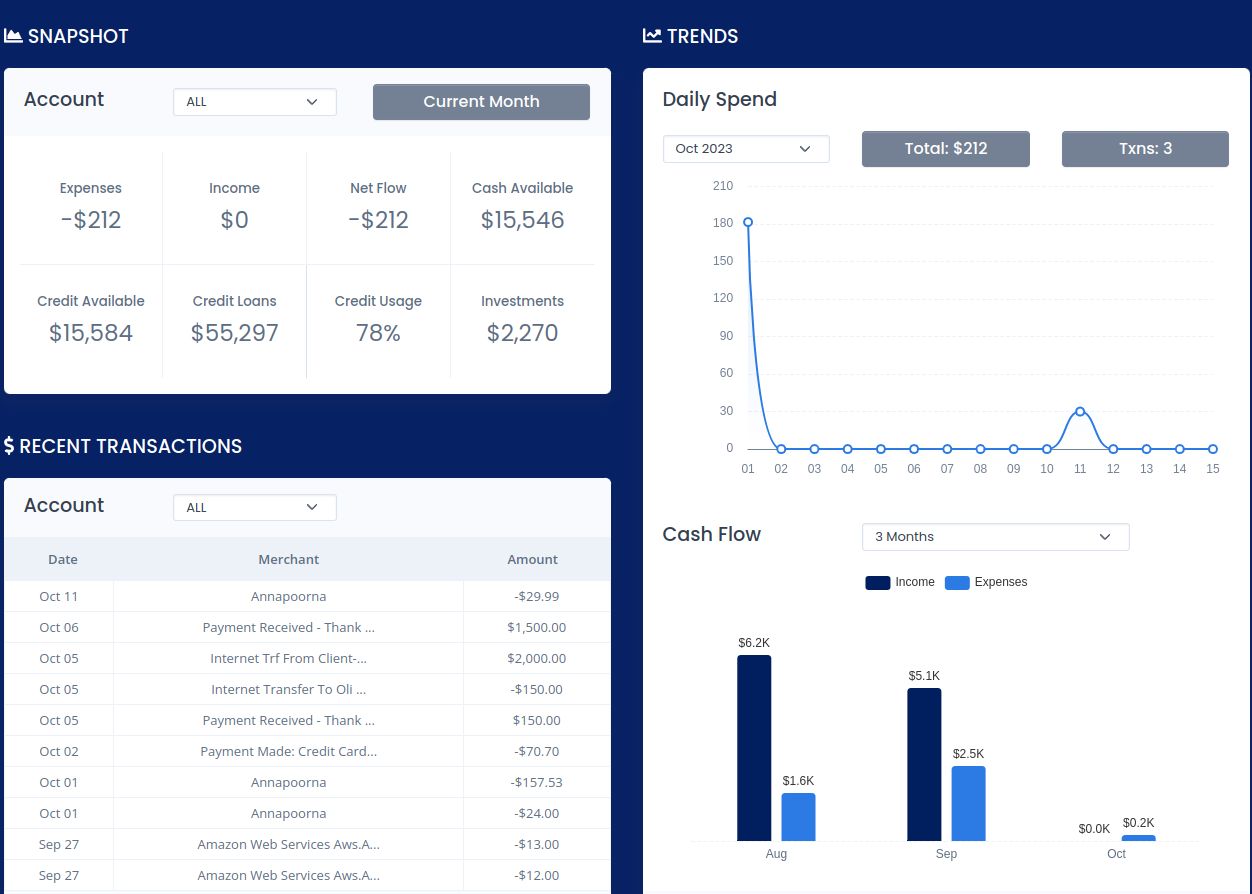This screenshot has height=894, width=1252.
Task: Toggle the Expenses legend swatch
Action: tap(957, 582)
